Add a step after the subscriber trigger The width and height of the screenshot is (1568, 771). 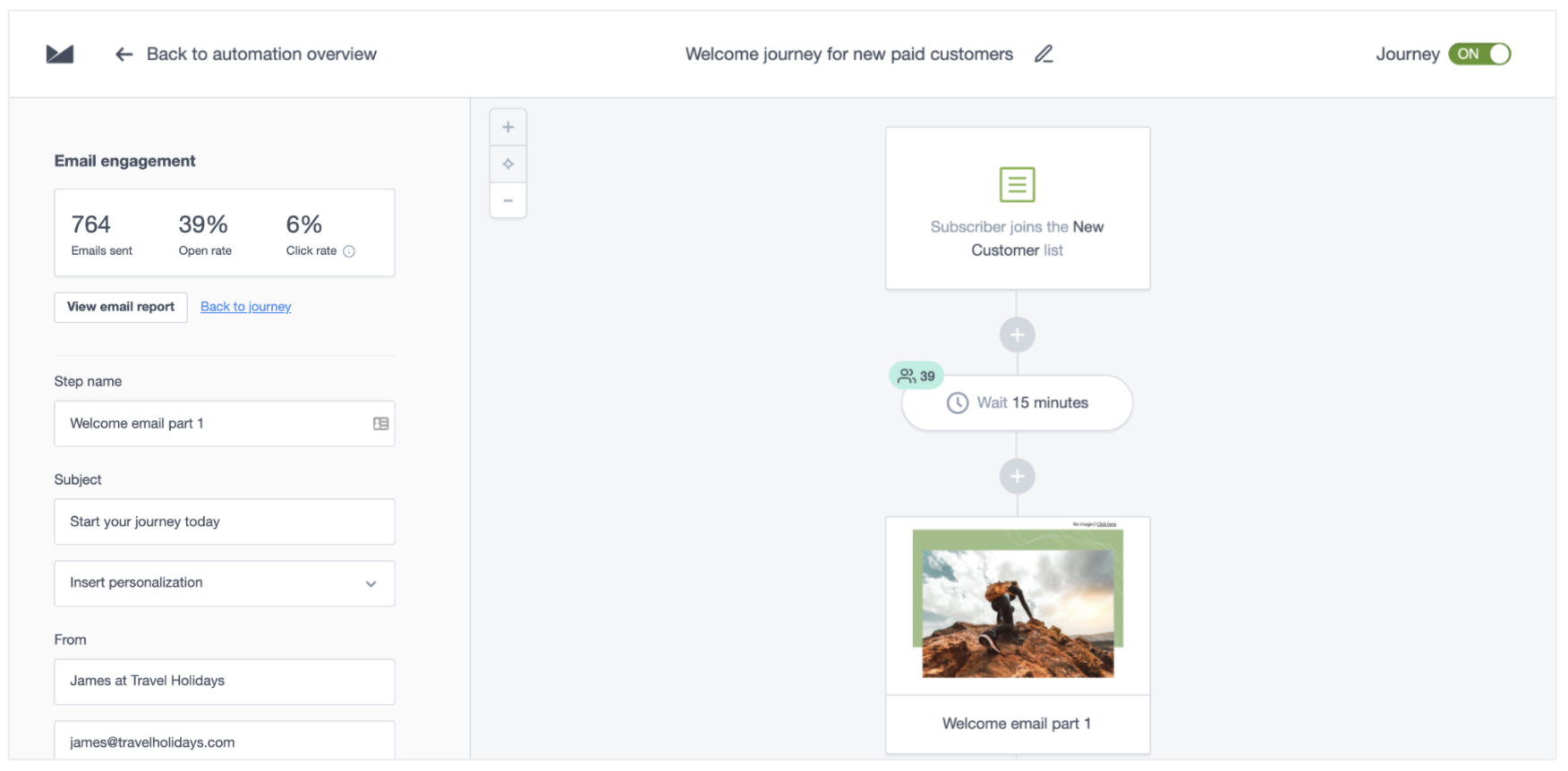1017,335
